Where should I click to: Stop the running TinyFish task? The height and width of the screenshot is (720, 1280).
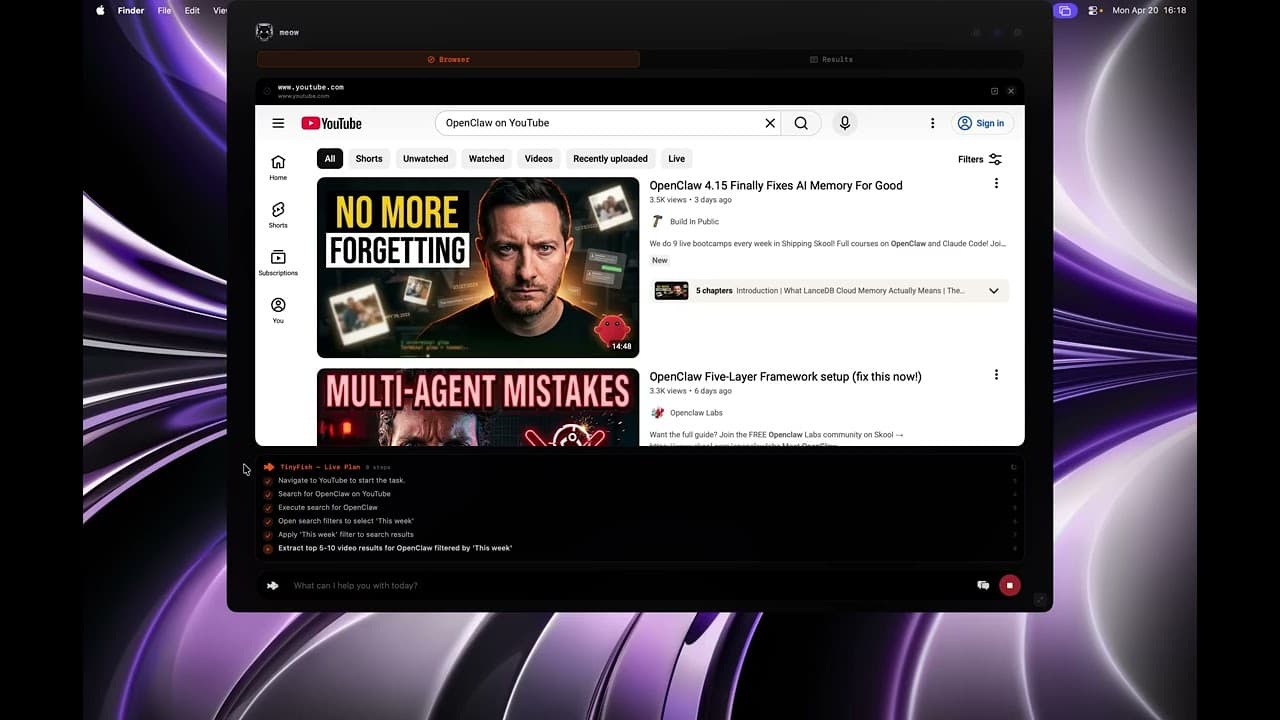pos(1010,585)
